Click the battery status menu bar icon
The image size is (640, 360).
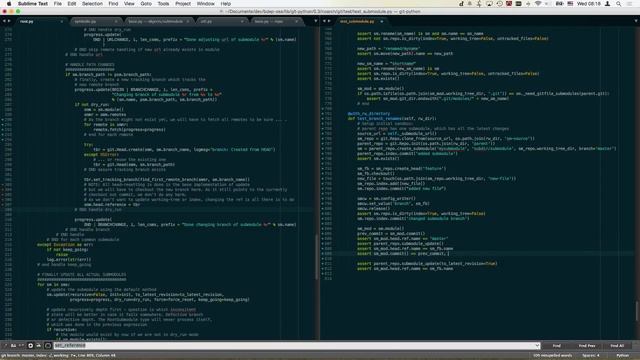pyautogui.click(x=559, y=4)
